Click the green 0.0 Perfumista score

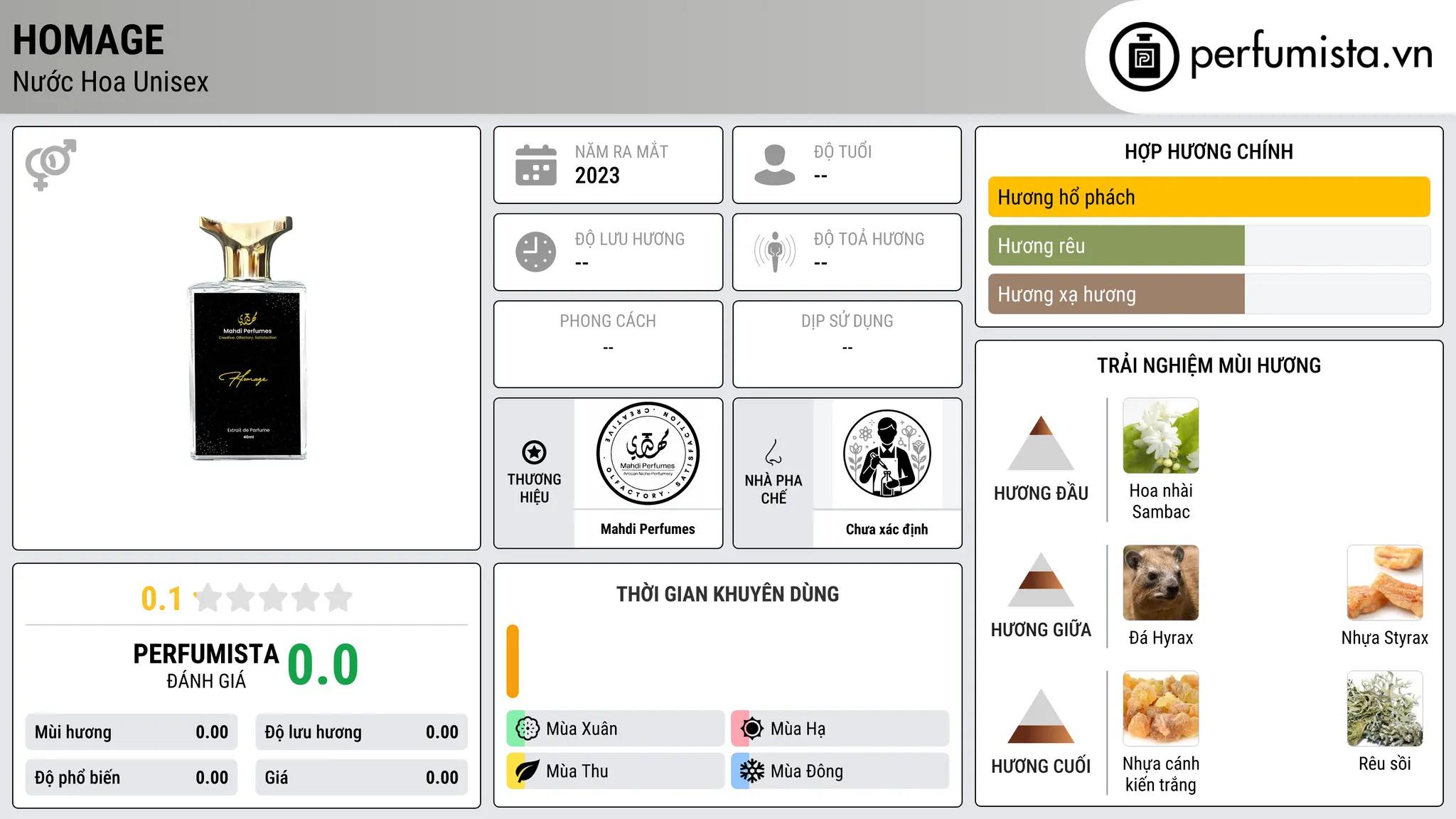323,664
